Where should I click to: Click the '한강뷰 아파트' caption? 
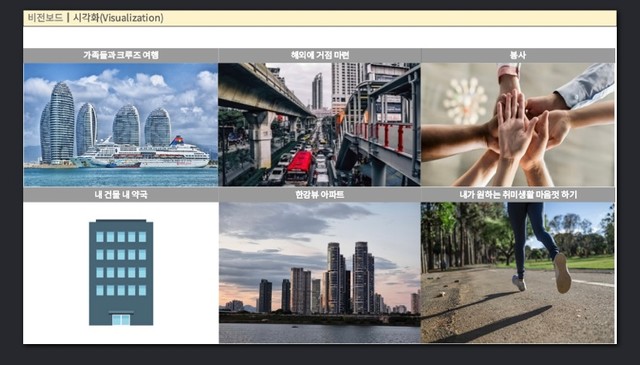pyautogui.click(x=320, y=195)
